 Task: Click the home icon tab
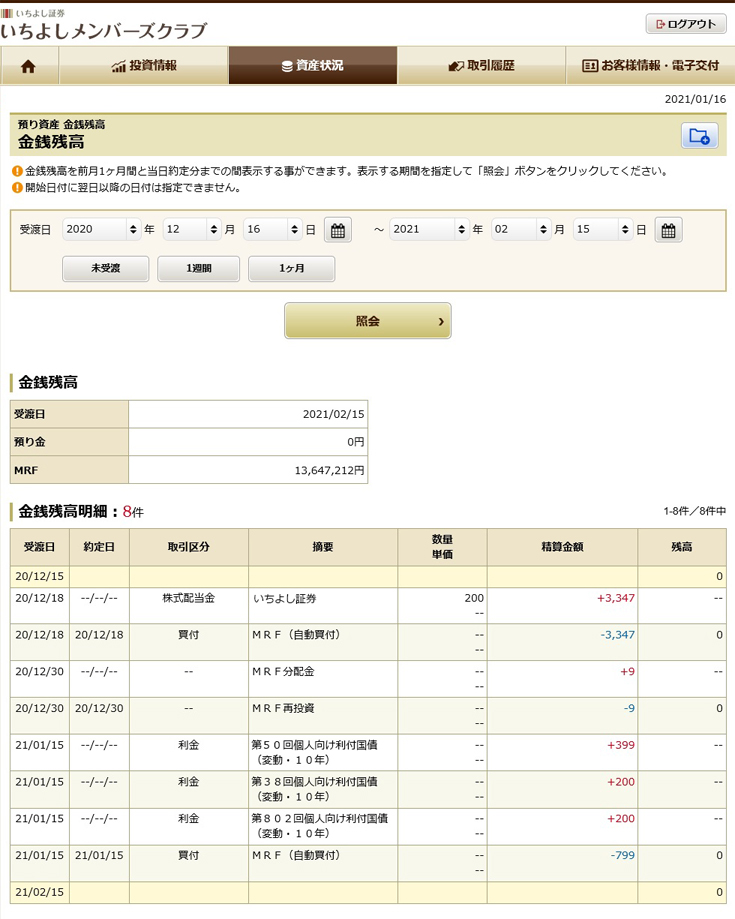pyautogui.click(x=29, y=66)
